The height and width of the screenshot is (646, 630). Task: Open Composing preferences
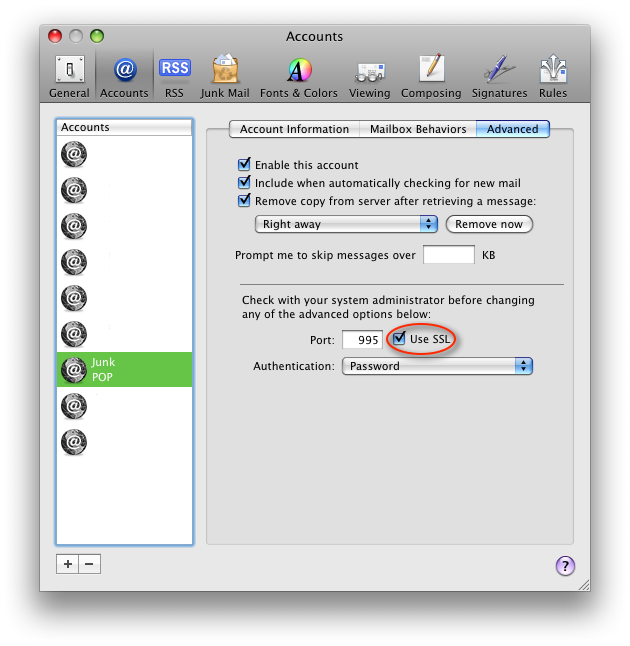tap(431, 77)
